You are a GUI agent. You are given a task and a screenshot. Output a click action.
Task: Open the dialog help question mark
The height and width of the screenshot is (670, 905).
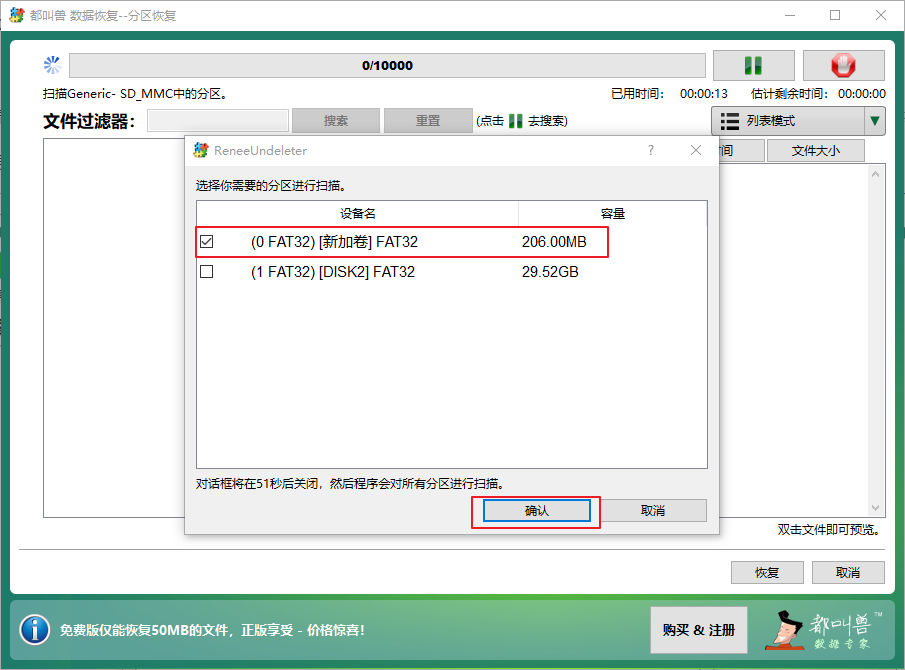click(x=651, y=150)
